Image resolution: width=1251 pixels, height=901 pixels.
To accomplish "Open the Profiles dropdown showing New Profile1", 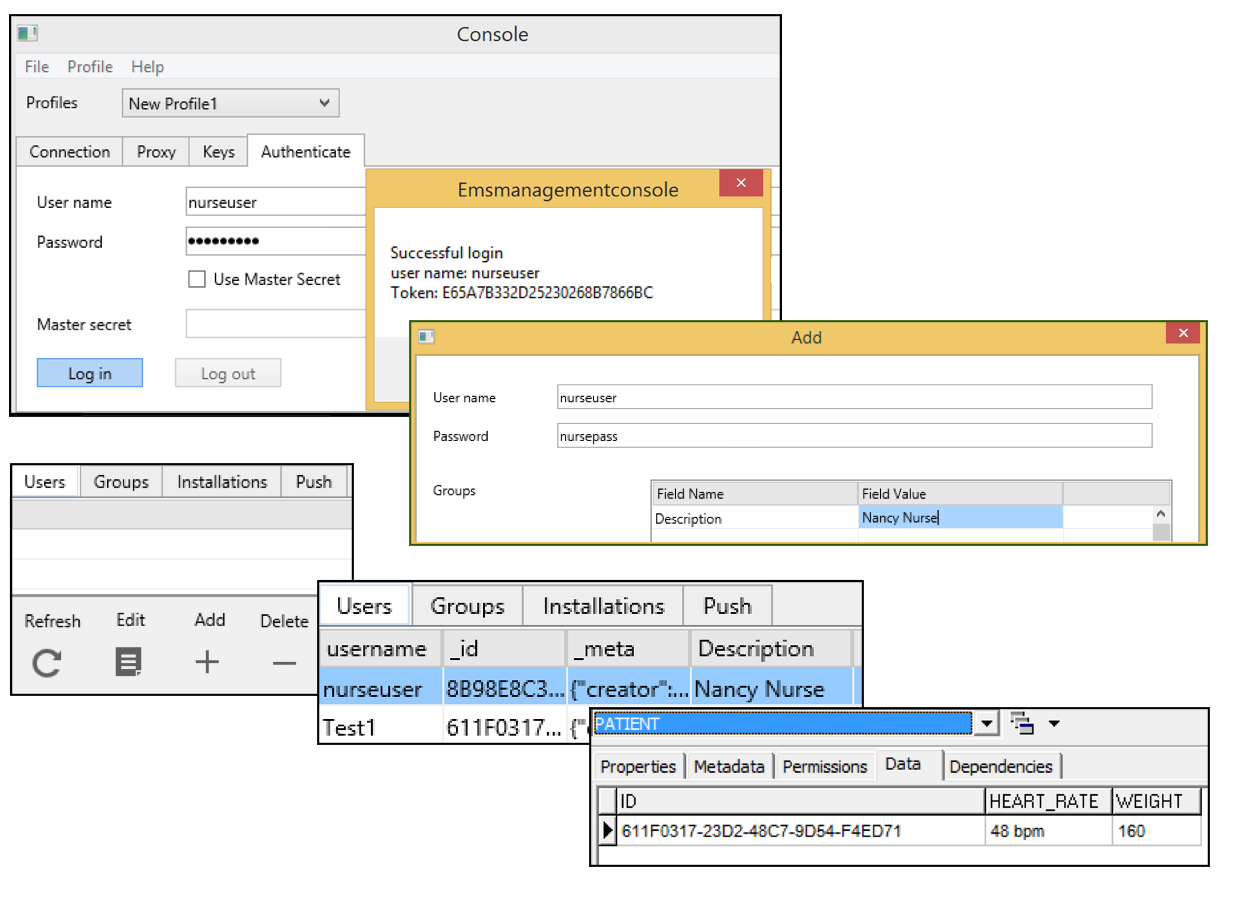I will (x=231, y=103).
